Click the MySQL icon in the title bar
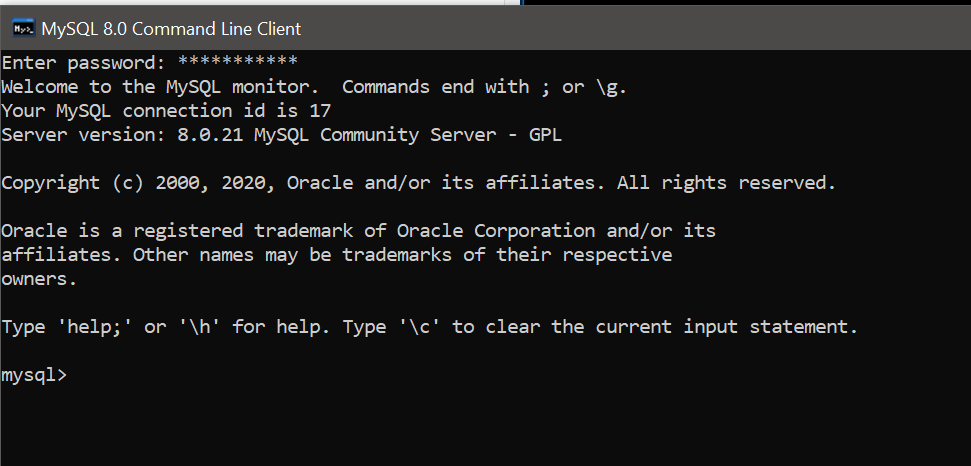 [24, 28]
